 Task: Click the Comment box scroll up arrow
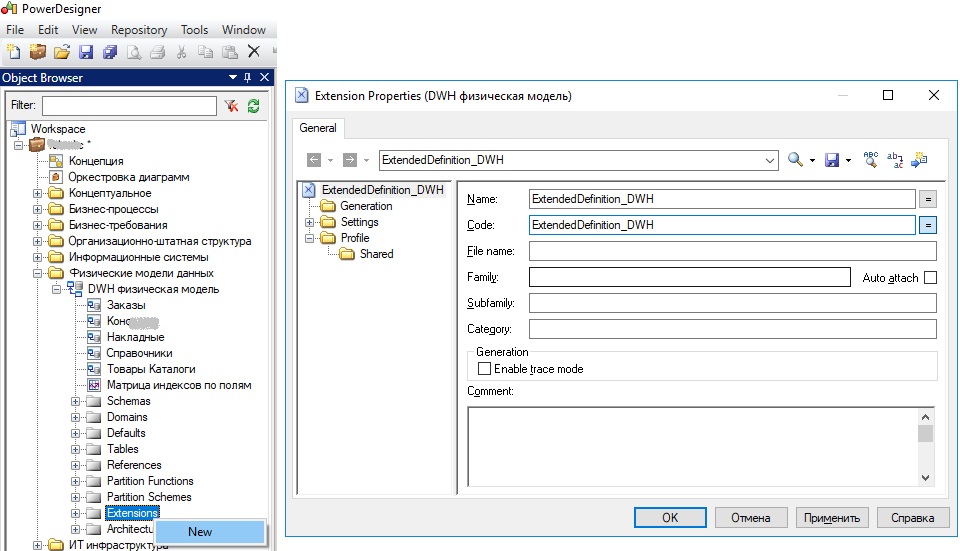pyautogui.click(x=925, y=418)
